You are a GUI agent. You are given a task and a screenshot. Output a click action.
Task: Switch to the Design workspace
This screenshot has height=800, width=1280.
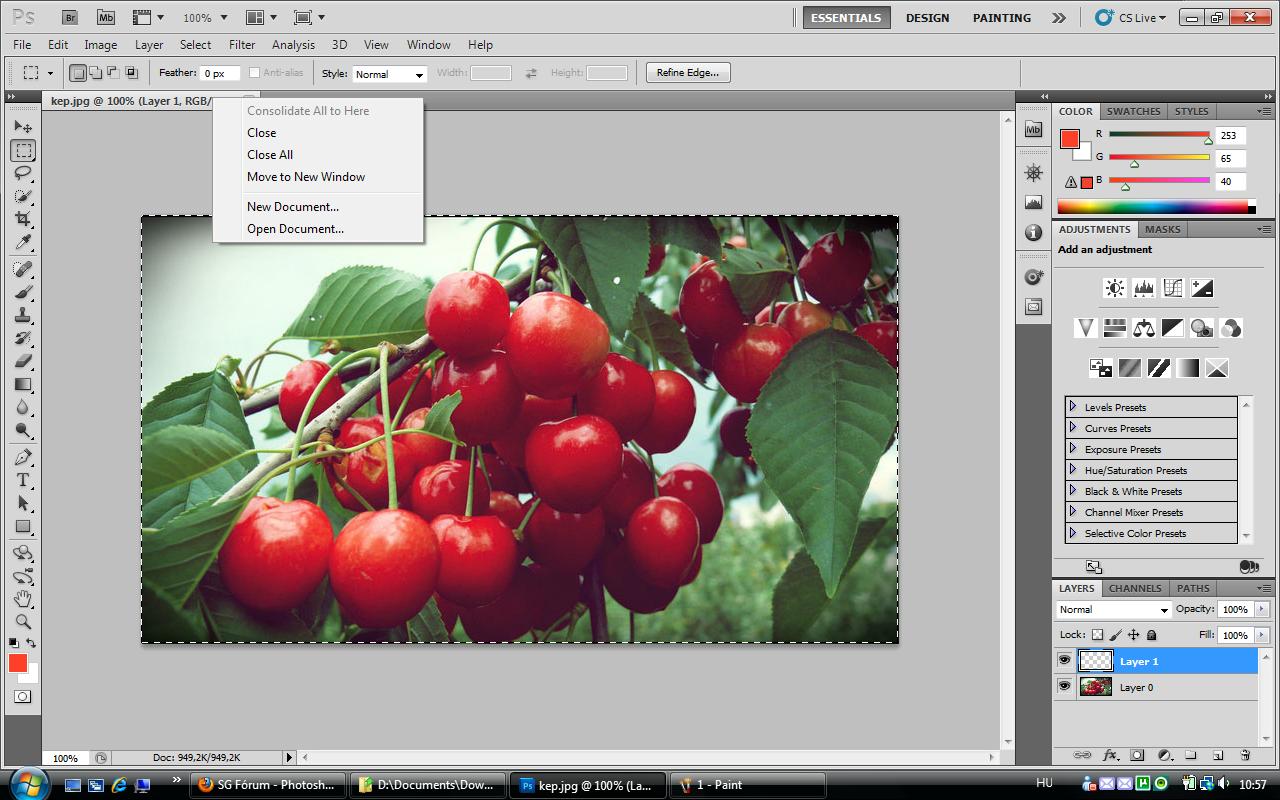pos(927,18)
